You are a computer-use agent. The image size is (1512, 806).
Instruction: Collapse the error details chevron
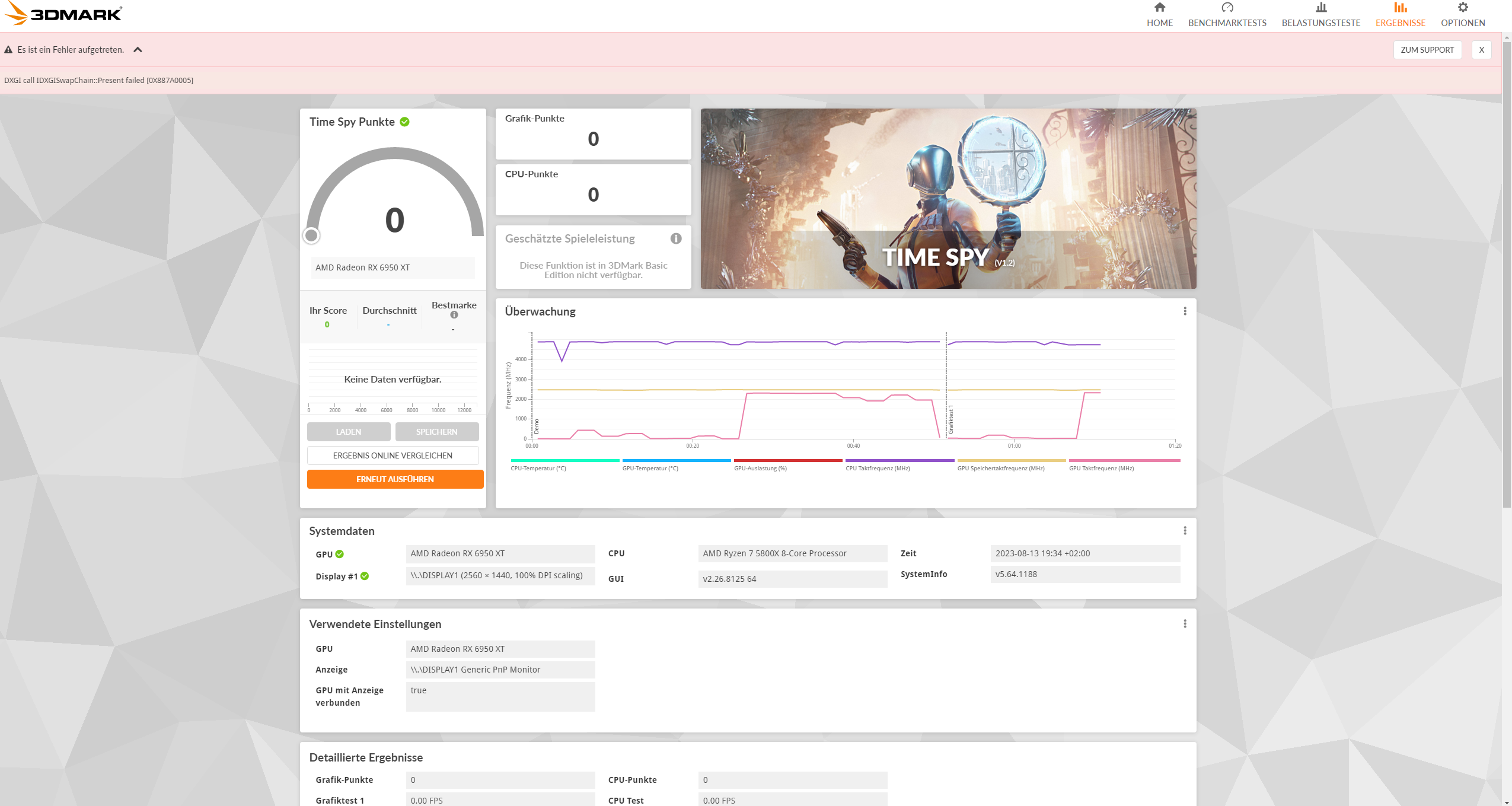pos(138,50)
